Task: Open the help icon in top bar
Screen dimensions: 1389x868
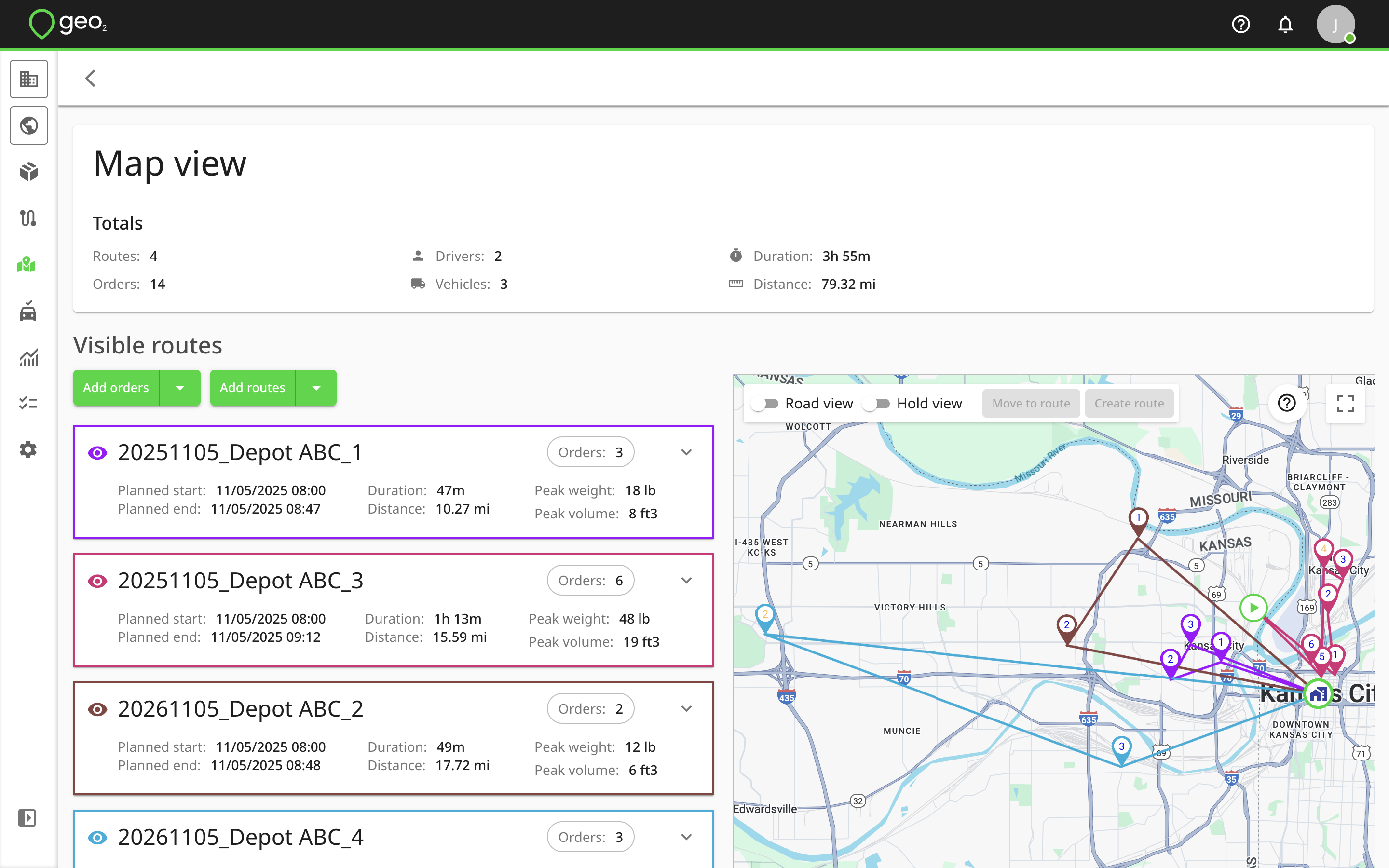Action: point(1240,25)
